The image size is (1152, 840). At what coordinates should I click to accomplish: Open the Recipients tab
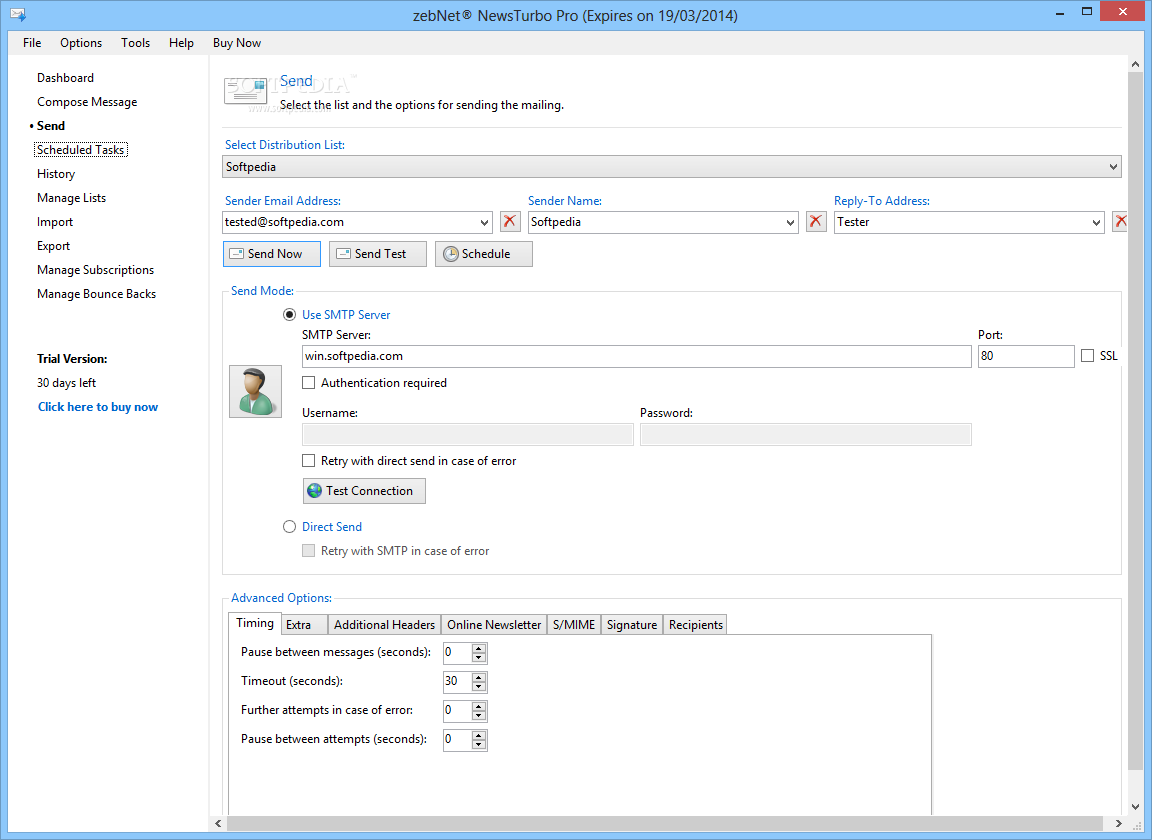pos(695,625)
